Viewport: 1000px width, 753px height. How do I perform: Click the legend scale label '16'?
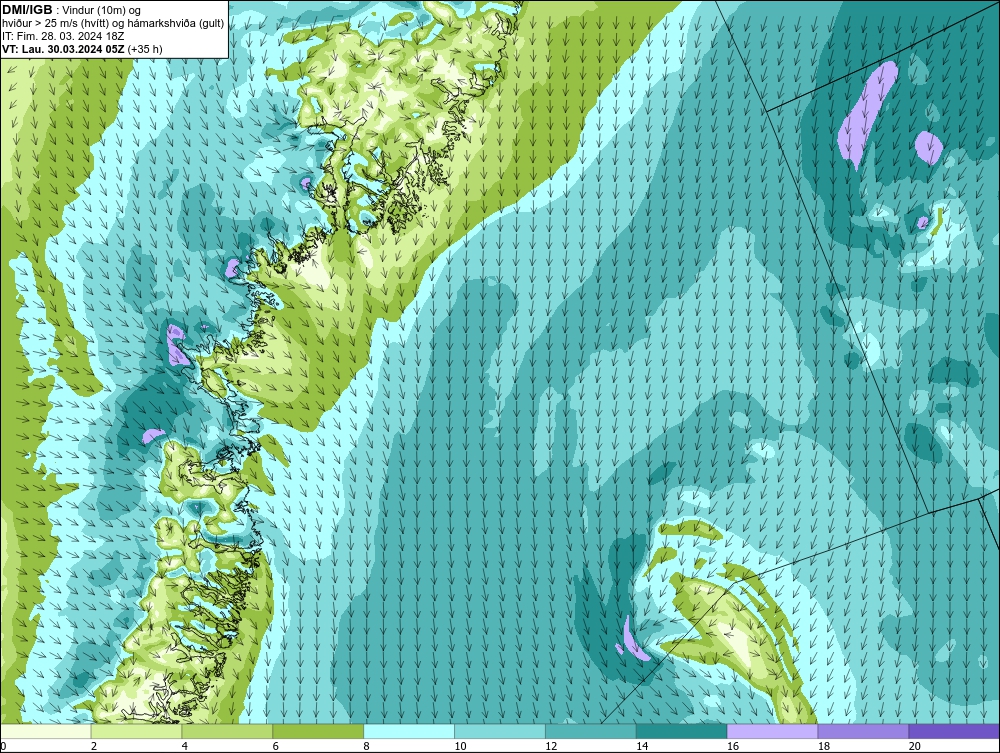click(733, 746)
